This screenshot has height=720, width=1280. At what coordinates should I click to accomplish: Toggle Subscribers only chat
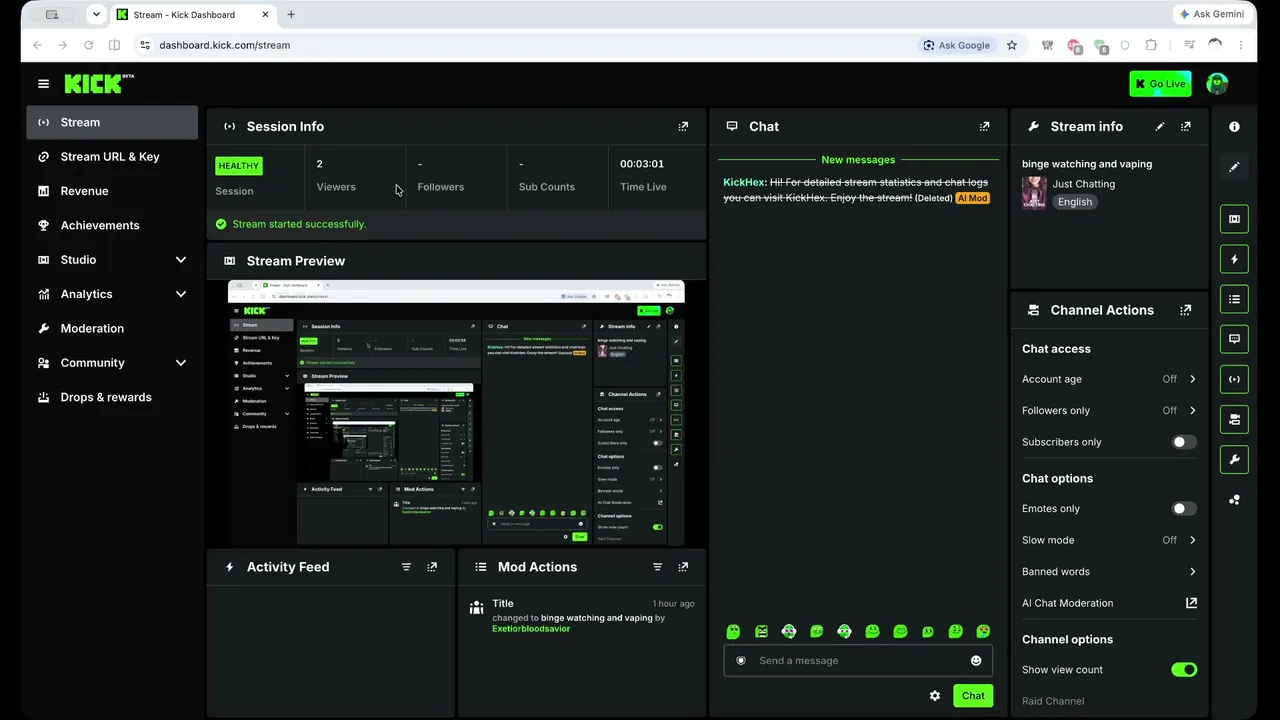click(1184, 442)
